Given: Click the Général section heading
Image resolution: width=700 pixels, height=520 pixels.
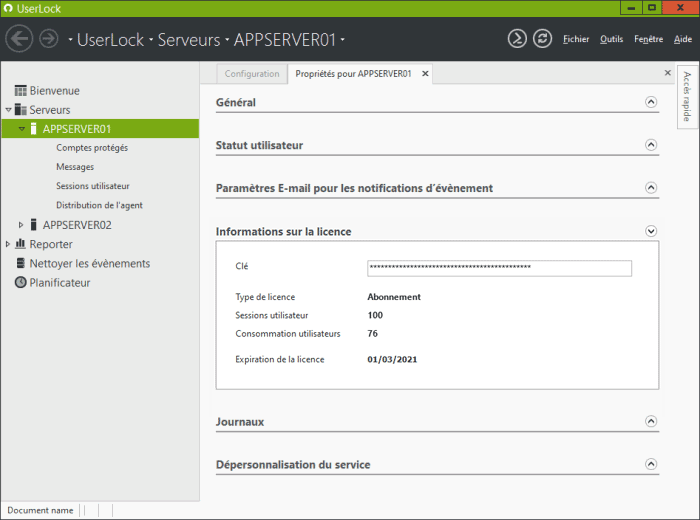Looking at the screenshot, I should click(x=236, y=102).
